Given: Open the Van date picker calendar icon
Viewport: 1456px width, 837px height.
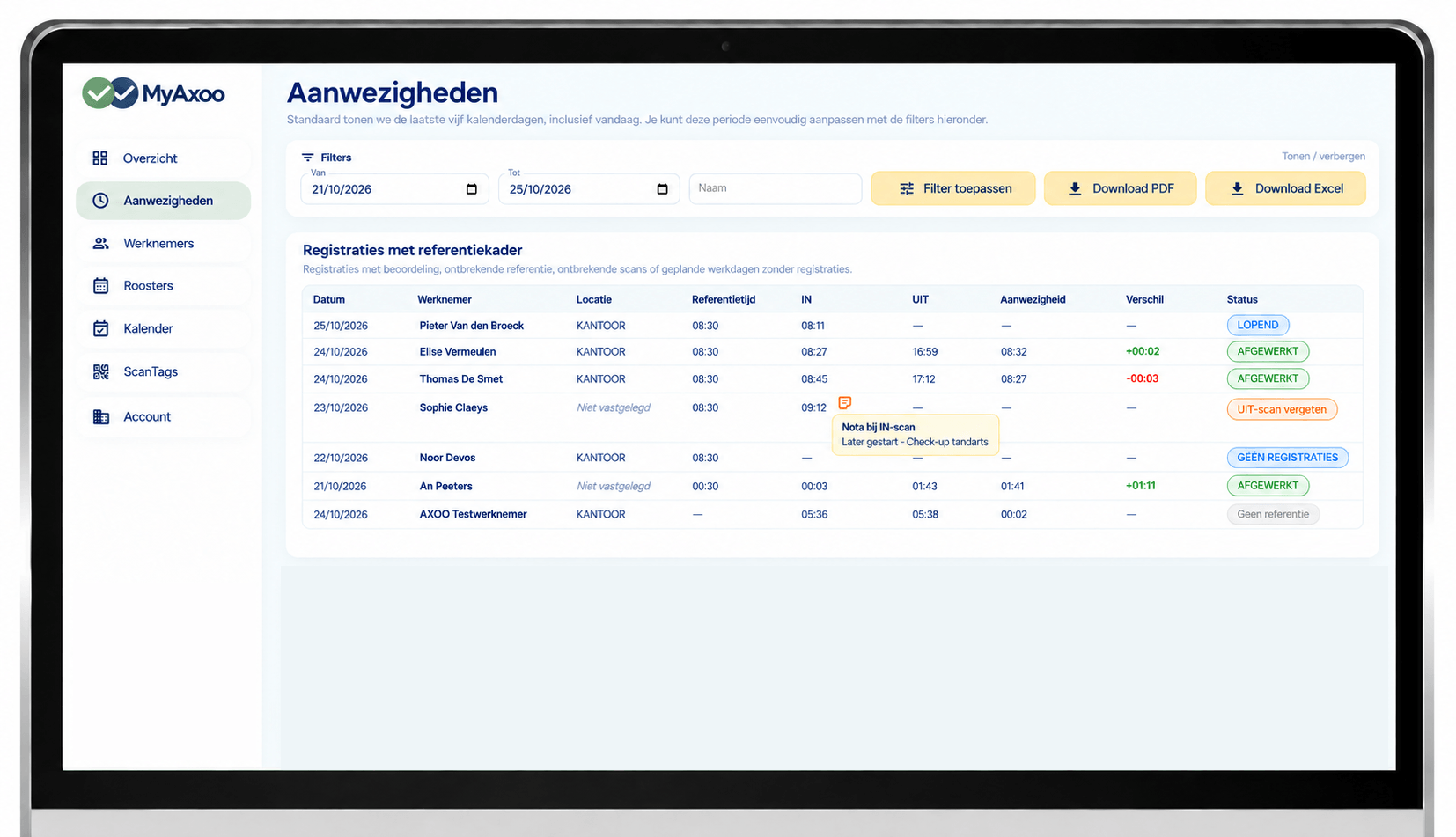Looking at the screenshot, I should 472,189.
